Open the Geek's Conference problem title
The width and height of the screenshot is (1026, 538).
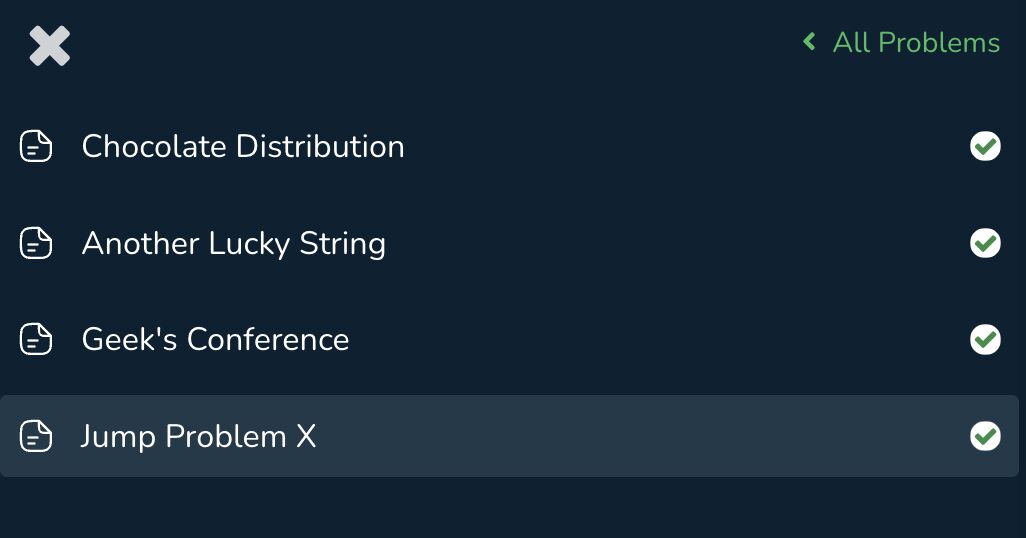point(215,339)
